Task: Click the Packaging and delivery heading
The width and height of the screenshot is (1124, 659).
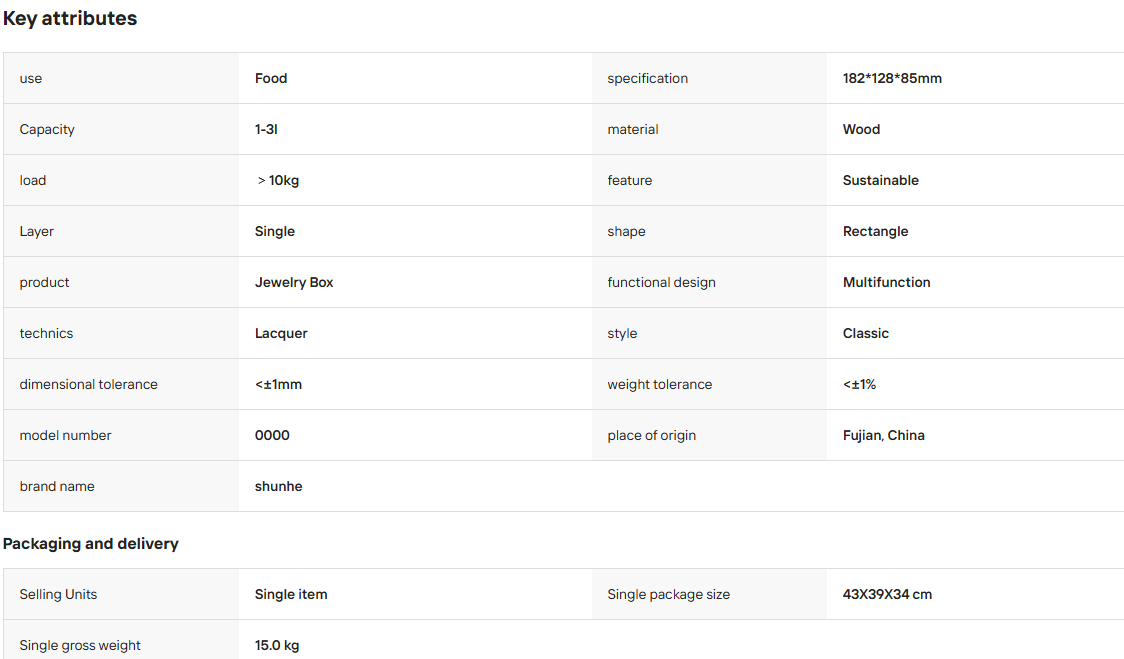Action: tap(90, 544)
